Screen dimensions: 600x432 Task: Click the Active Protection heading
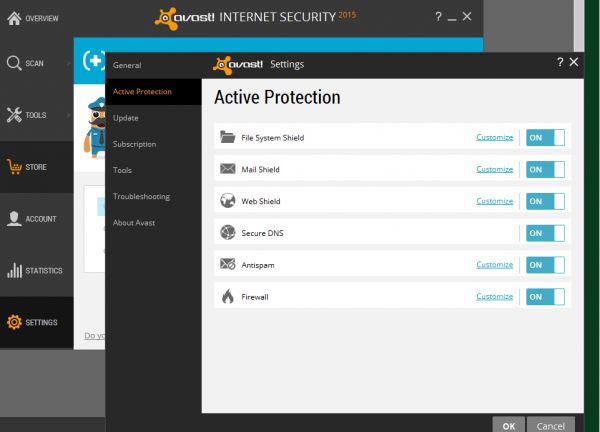(x=277, y=97)
